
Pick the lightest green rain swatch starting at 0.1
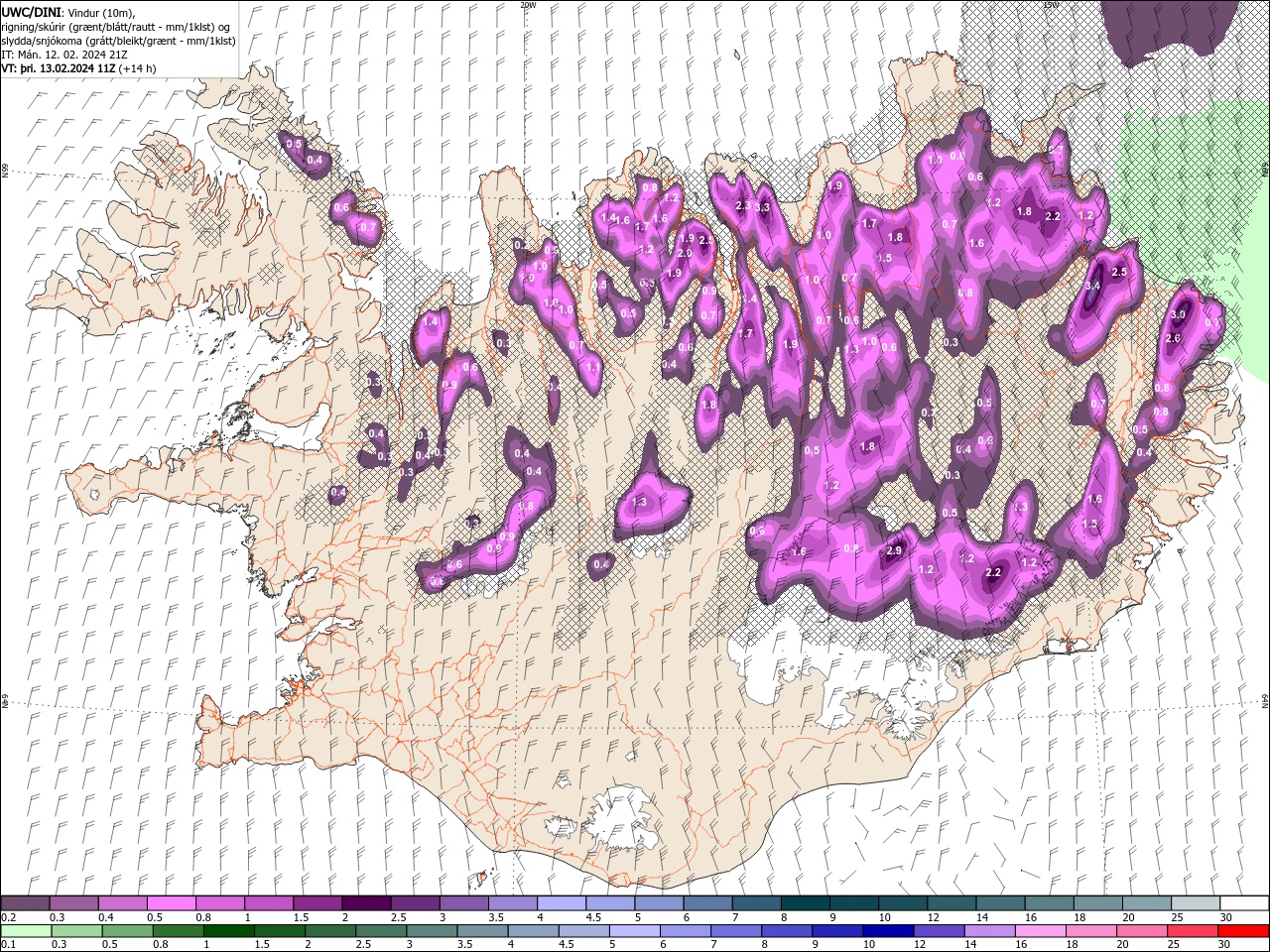pyautogui.click(x=25, y=931)
